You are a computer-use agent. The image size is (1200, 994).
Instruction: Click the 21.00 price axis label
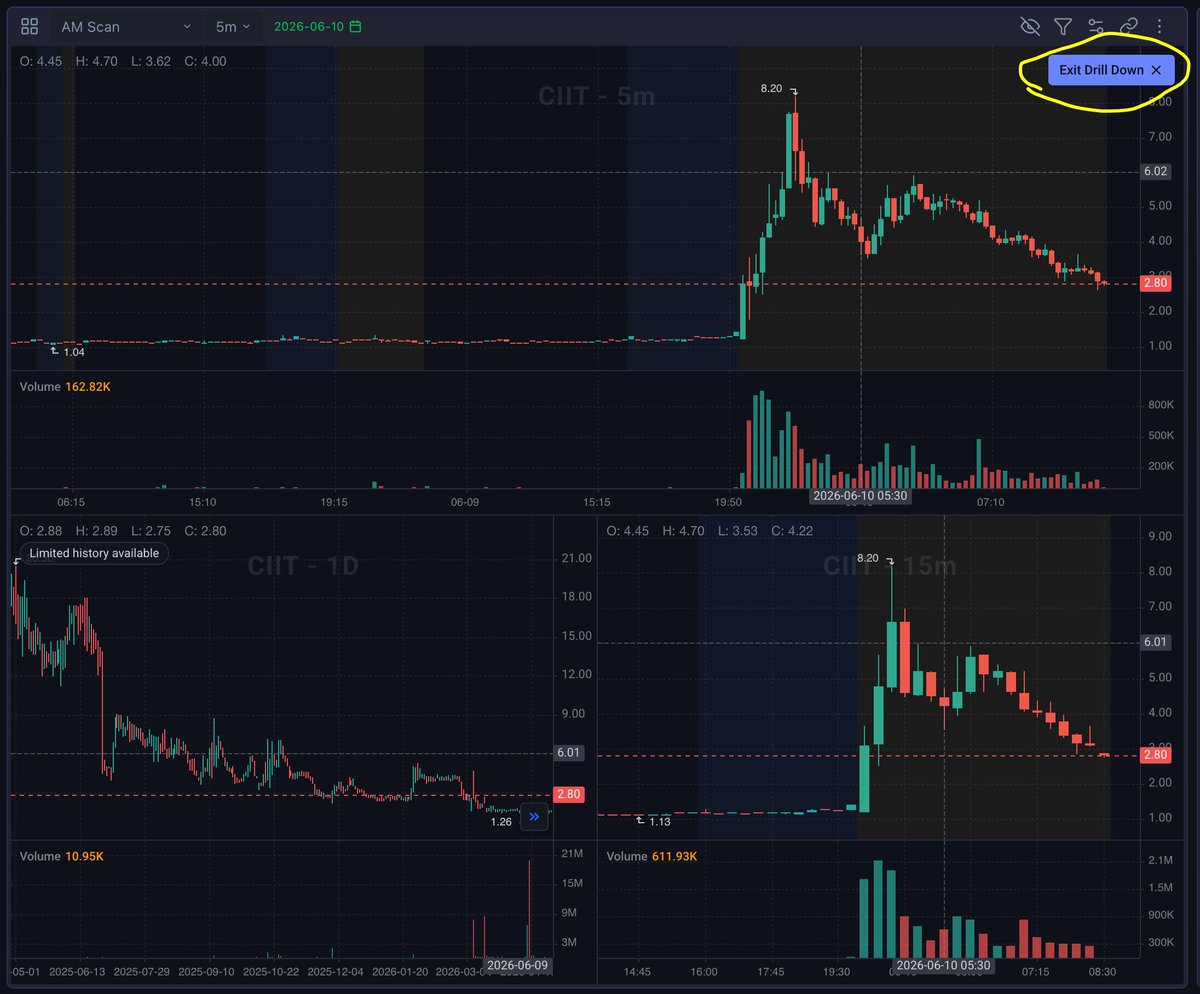(578, 558)
